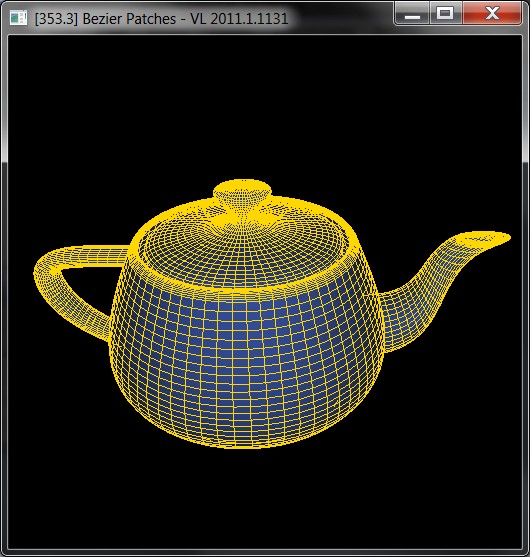Click the empty black area below teapot
Image resolution: width=530 pixels, height=557 pixels.
click(265, 497)
